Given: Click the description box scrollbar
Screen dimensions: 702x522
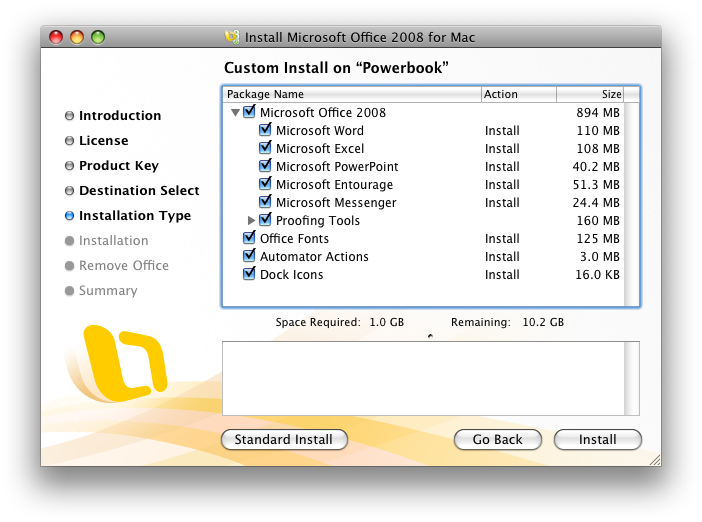Looking at the screenshot, I should click(x=632, y=379).
